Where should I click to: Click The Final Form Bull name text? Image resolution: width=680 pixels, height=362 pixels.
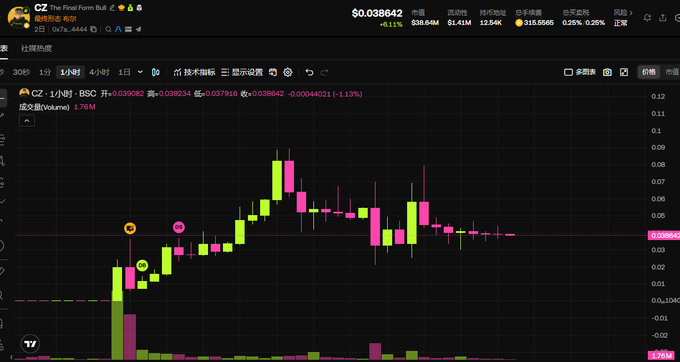(x=78, y=8)
